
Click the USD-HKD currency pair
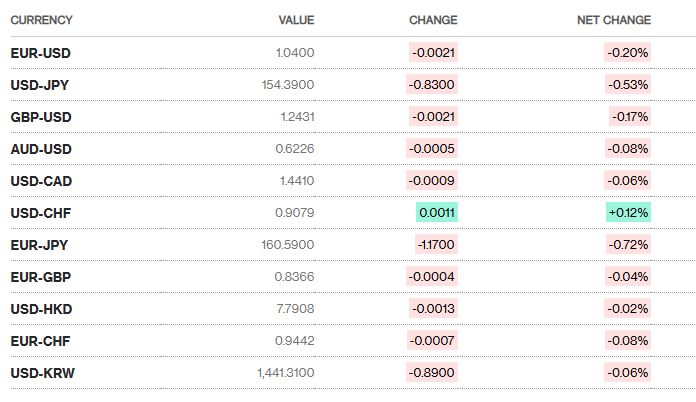(41, 309)
